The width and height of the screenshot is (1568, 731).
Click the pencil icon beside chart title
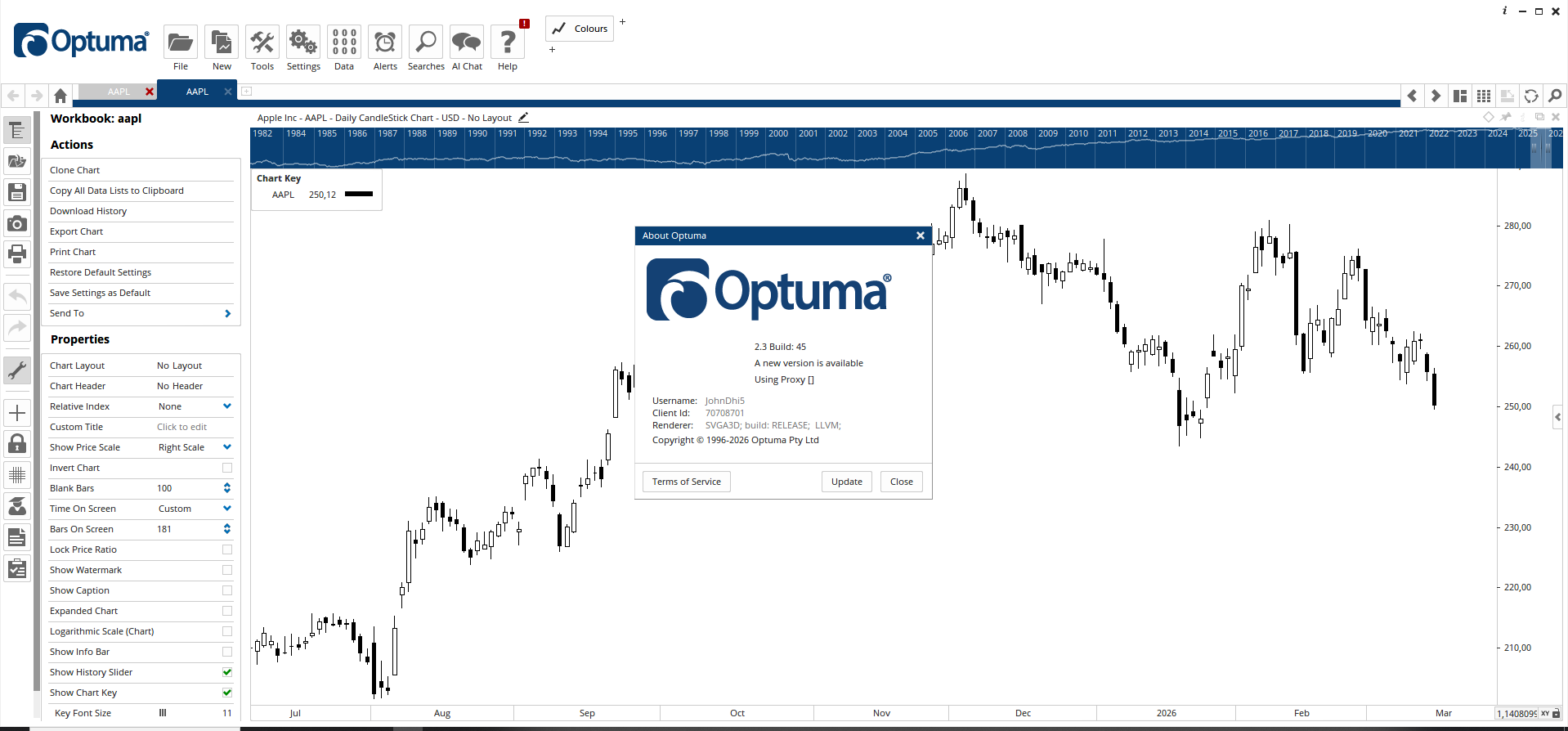(523, 118)
